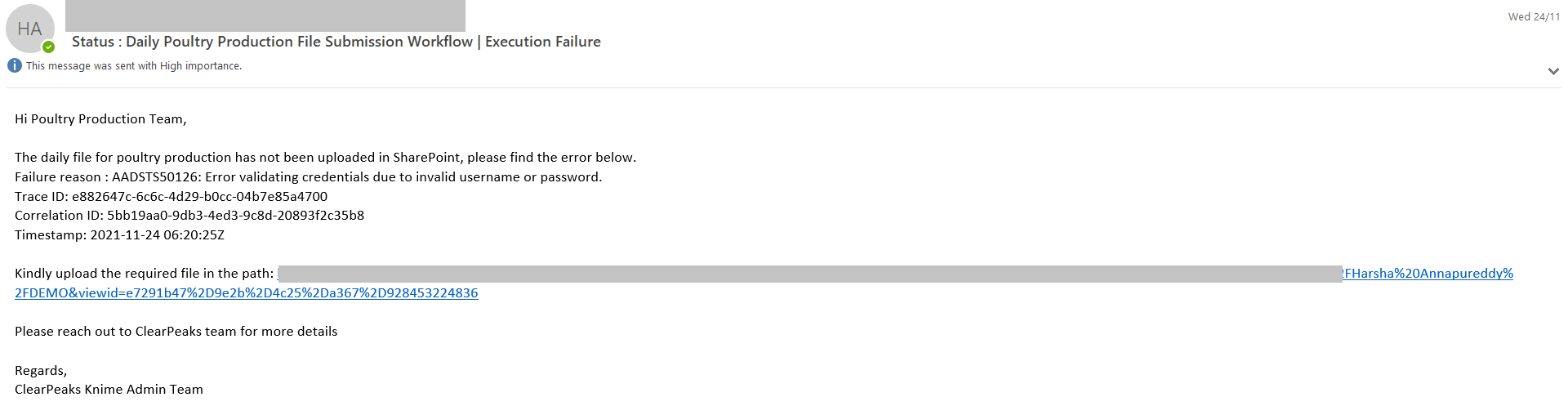
Task: Click the greyed-out sender name bar
Action: (265, 16)
